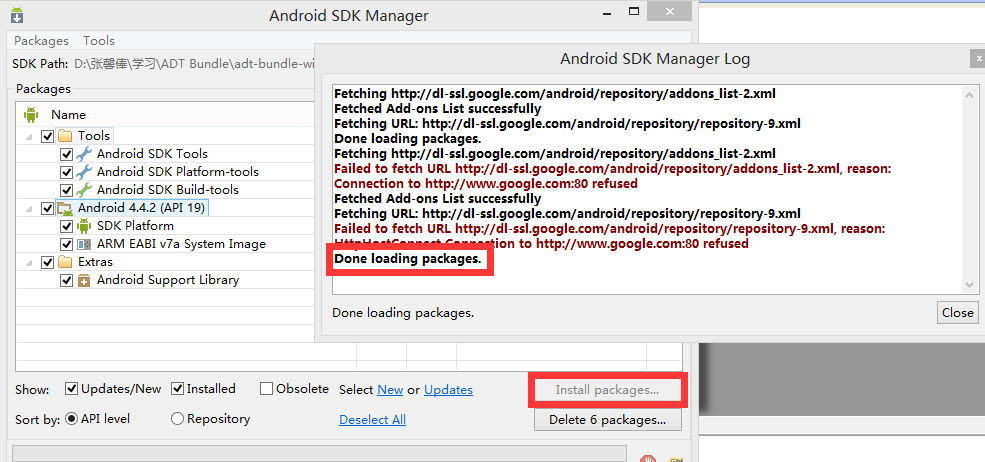Click the bottom progress bar
985x462 pixels.
[x=319, y=454]
